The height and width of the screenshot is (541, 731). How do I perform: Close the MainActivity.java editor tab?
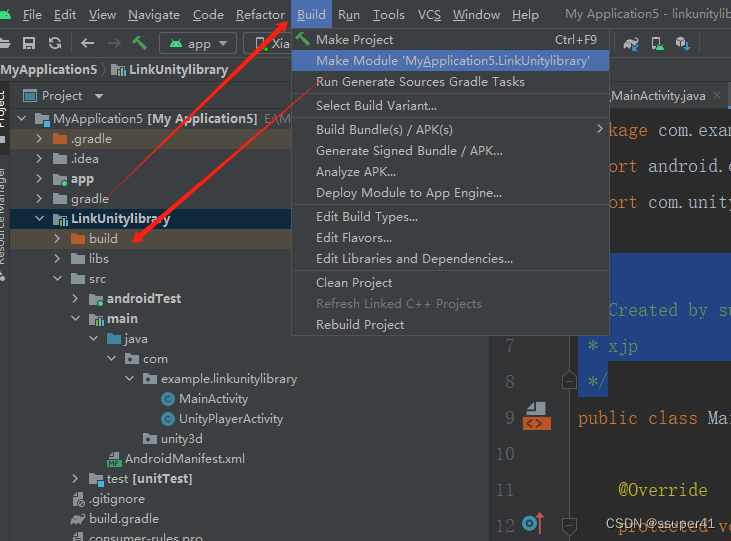click(717, 95)
